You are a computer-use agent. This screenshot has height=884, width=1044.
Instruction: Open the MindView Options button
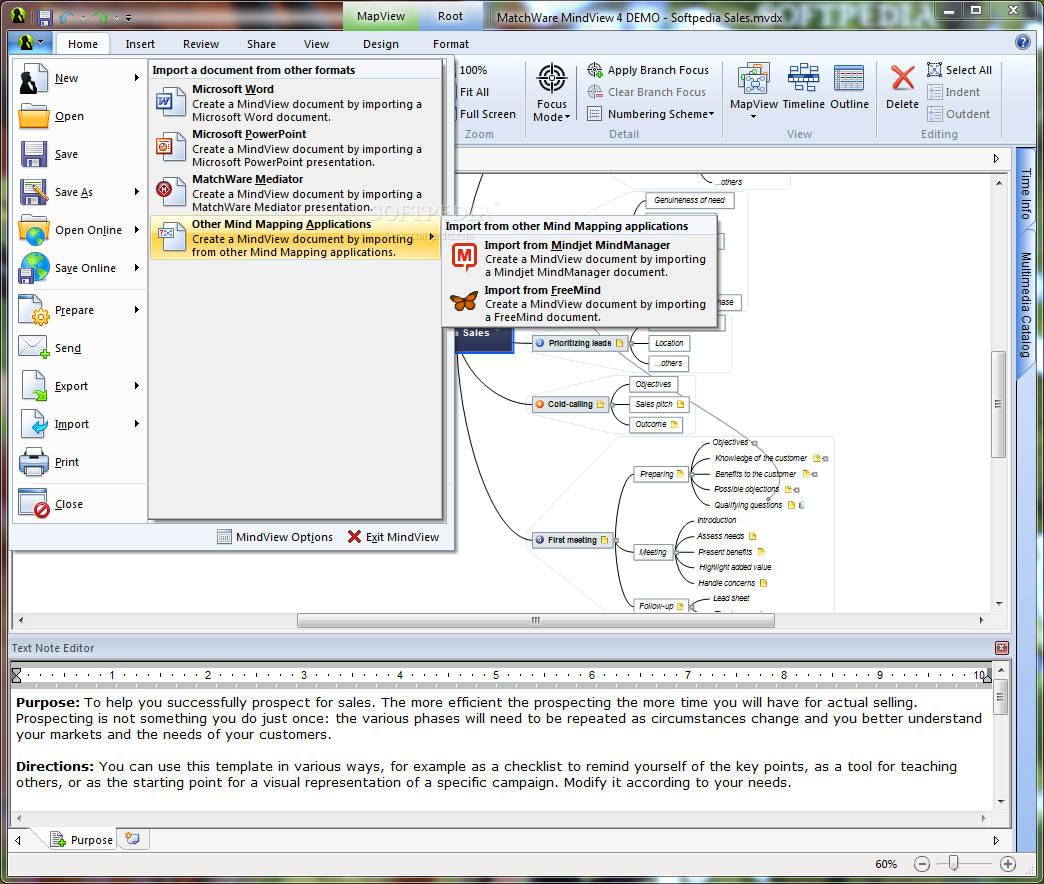(x=275, y=537)
